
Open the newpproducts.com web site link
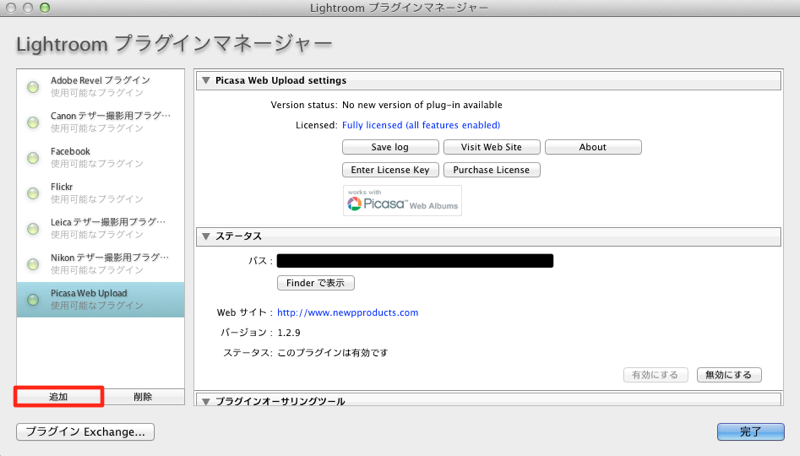347,313
